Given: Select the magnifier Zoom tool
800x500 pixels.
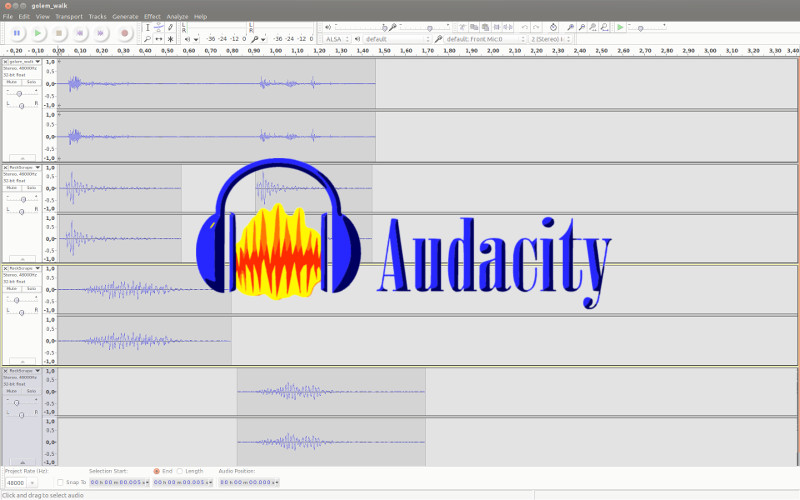Looking at the screenshot, I should tap(147, 39).
